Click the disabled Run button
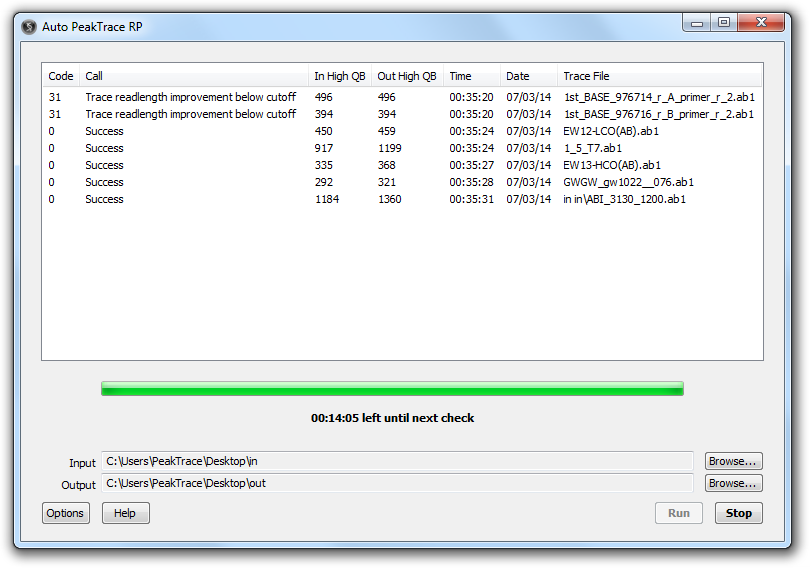The height and width of the screenshot is (568, 810). pos(678,513)
